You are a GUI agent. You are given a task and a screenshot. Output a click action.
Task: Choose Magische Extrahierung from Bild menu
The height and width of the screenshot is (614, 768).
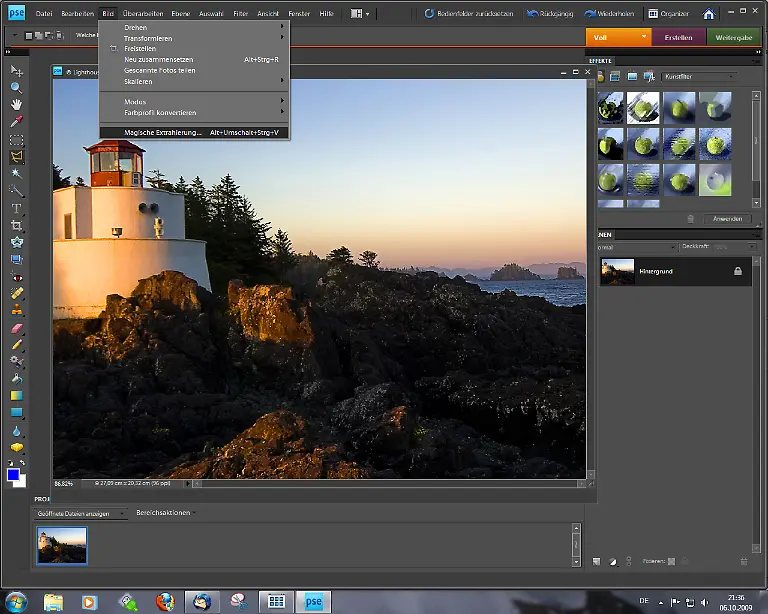(163, 132)
